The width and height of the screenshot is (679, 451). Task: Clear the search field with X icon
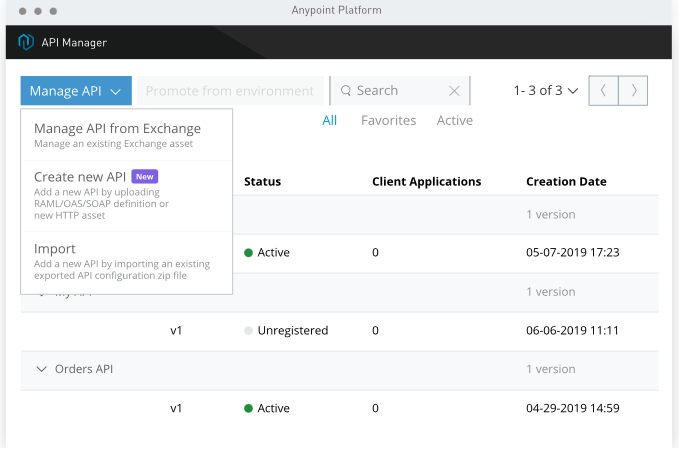454,91
